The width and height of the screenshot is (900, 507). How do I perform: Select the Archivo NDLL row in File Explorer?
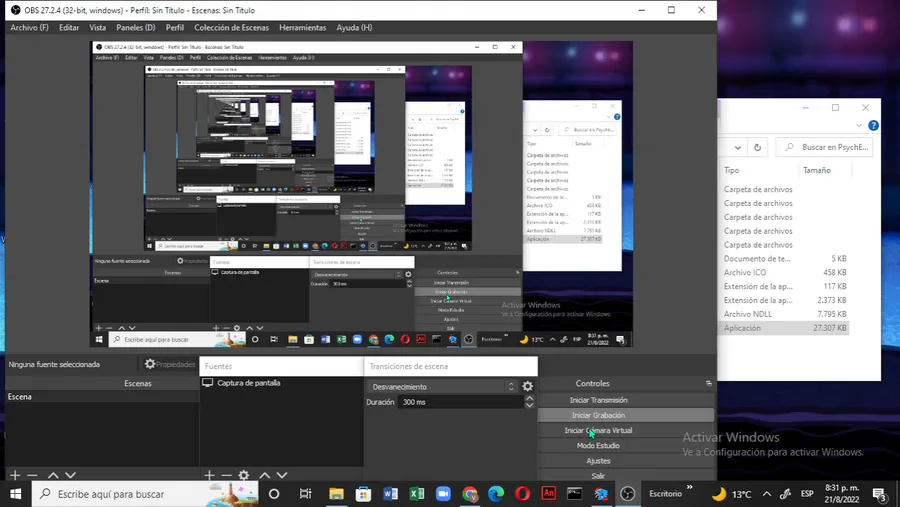[x=785, y=314]
